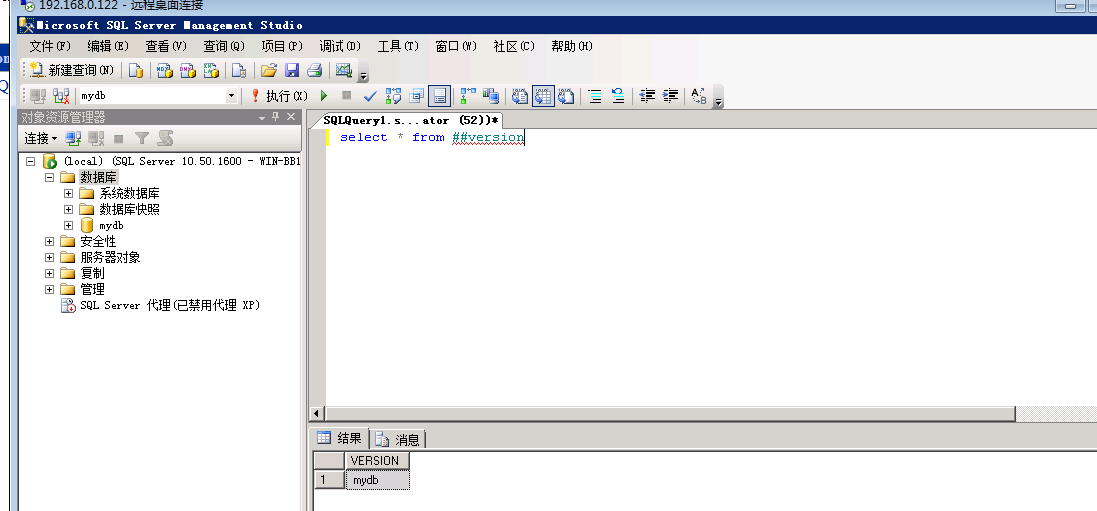
Task: Switch to the 结果 tab
Action: (x=340, y=439)
